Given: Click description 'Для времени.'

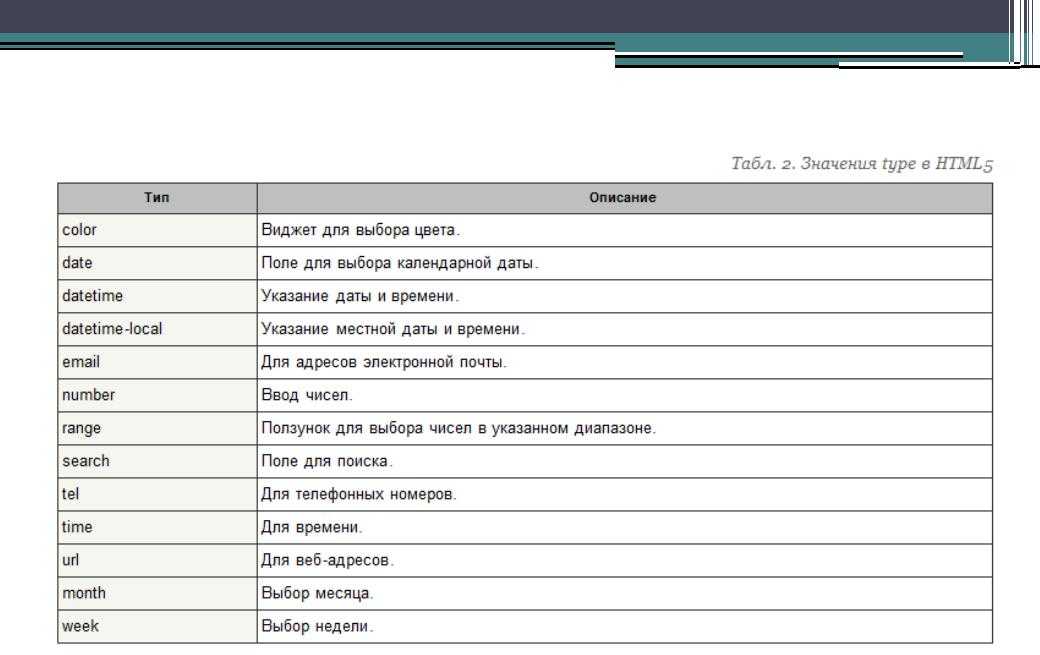Looking at the screenshot, I should click(x=312, y=527).
